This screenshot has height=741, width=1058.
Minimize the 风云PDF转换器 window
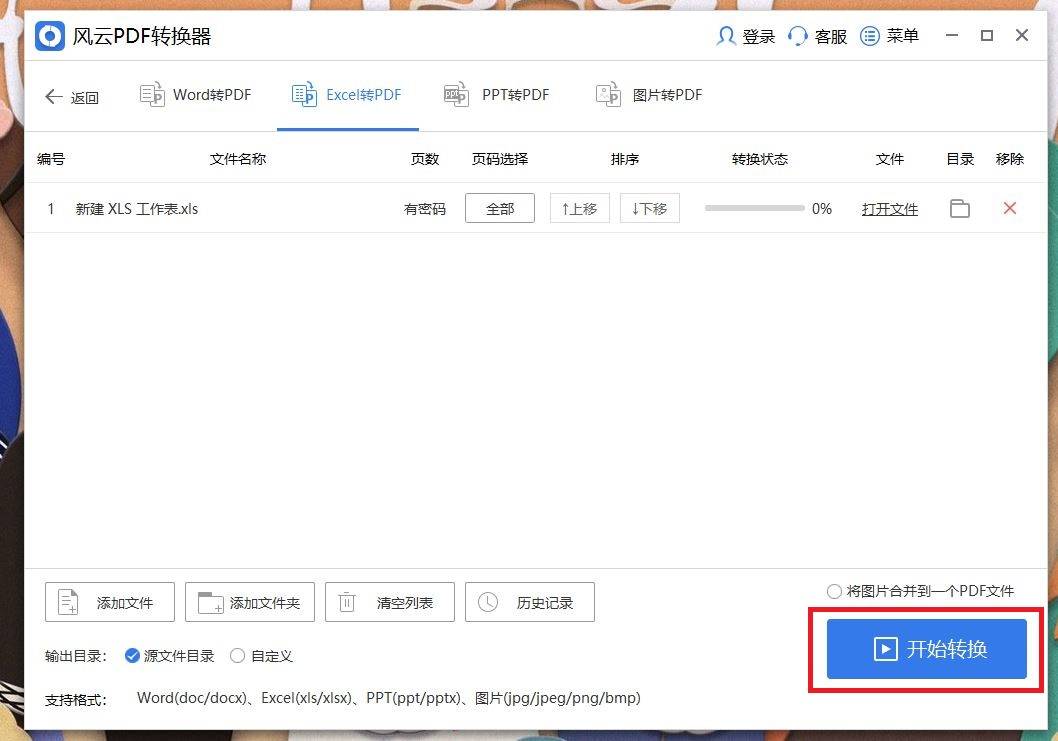tap(952, 35)
